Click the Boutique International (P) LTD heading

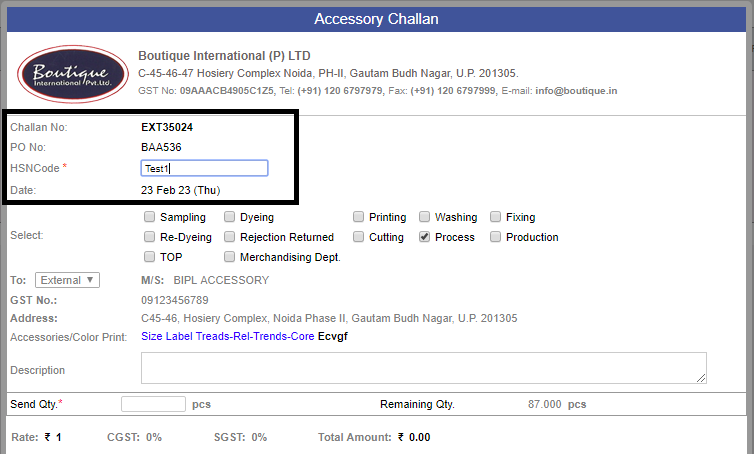point(224,56)
